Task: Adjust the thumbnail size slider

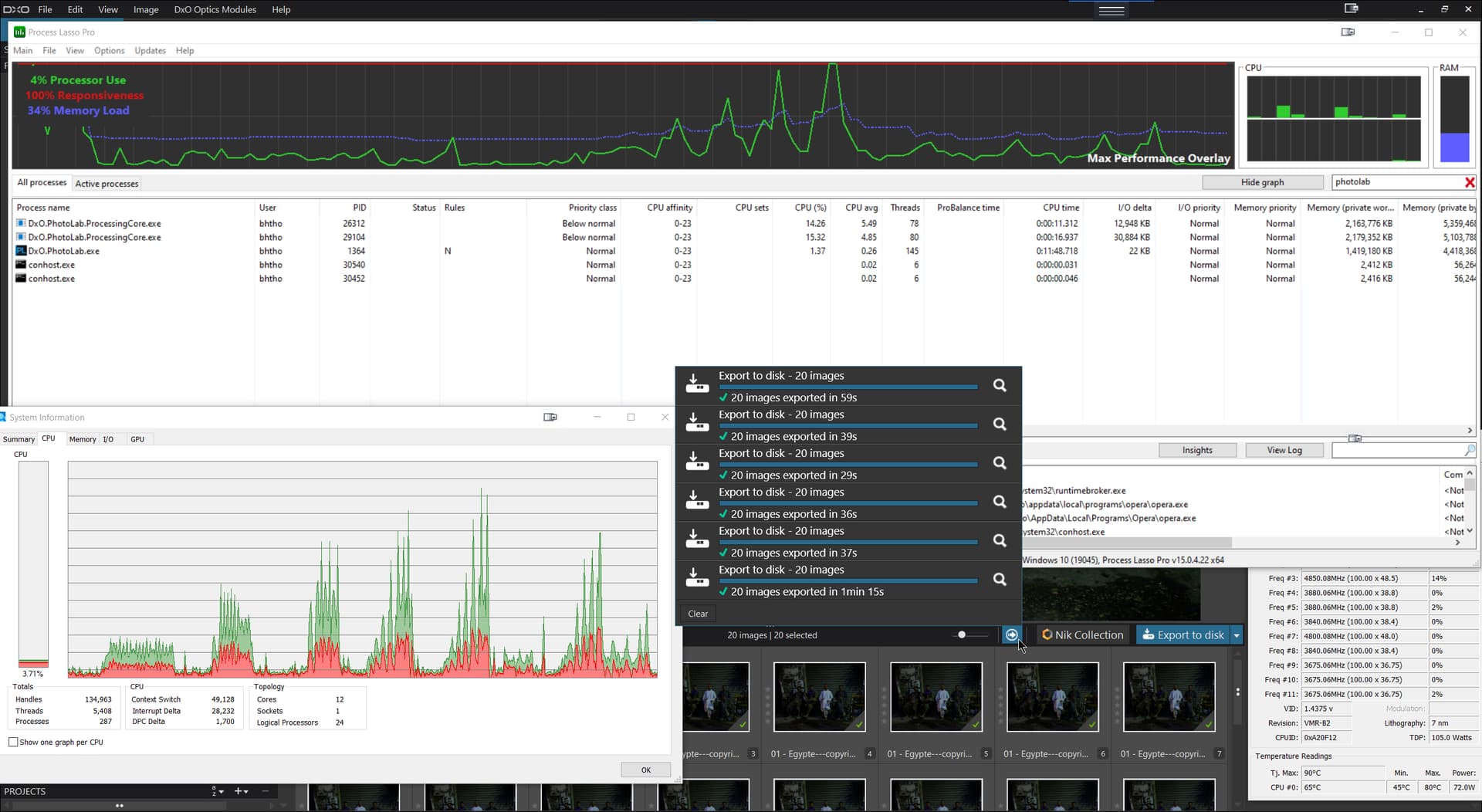Action: 962,634
